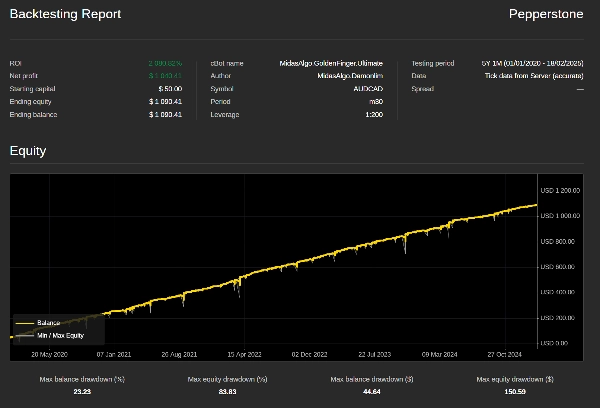Click the green Net profit value
The width and height of the screenshot is (600, 408).
click(x=165, y=76)
